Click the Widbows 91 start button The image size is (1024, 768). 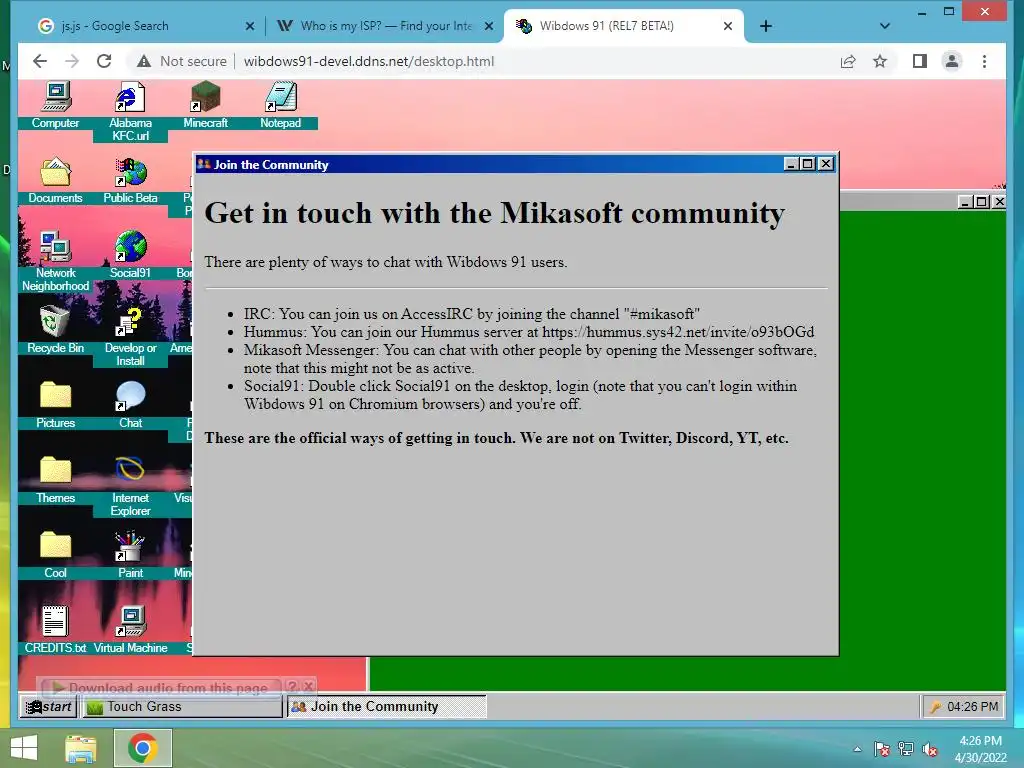pyautogui.click(x=49, y=707)
